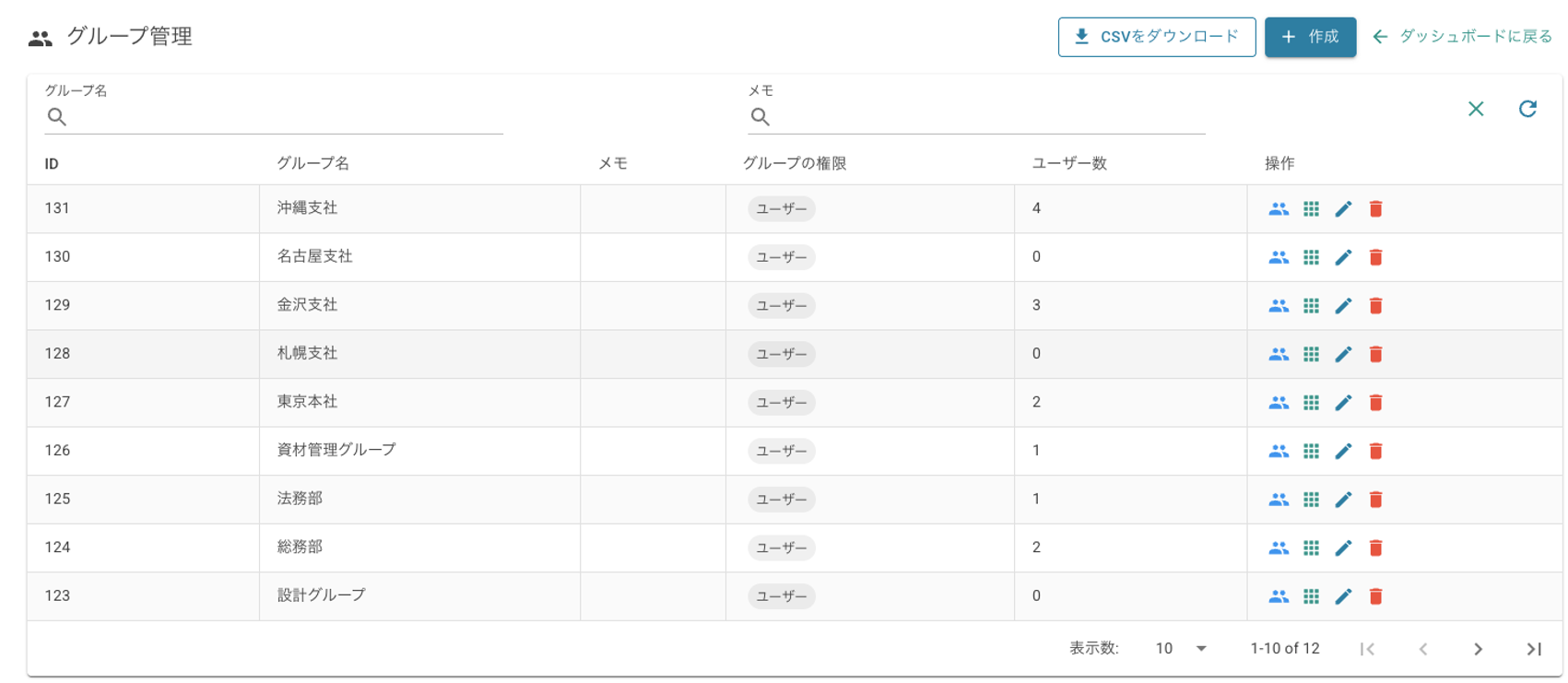Delete the 総務部 group
The image size is (1568, 683).
tap(1375, 548)
